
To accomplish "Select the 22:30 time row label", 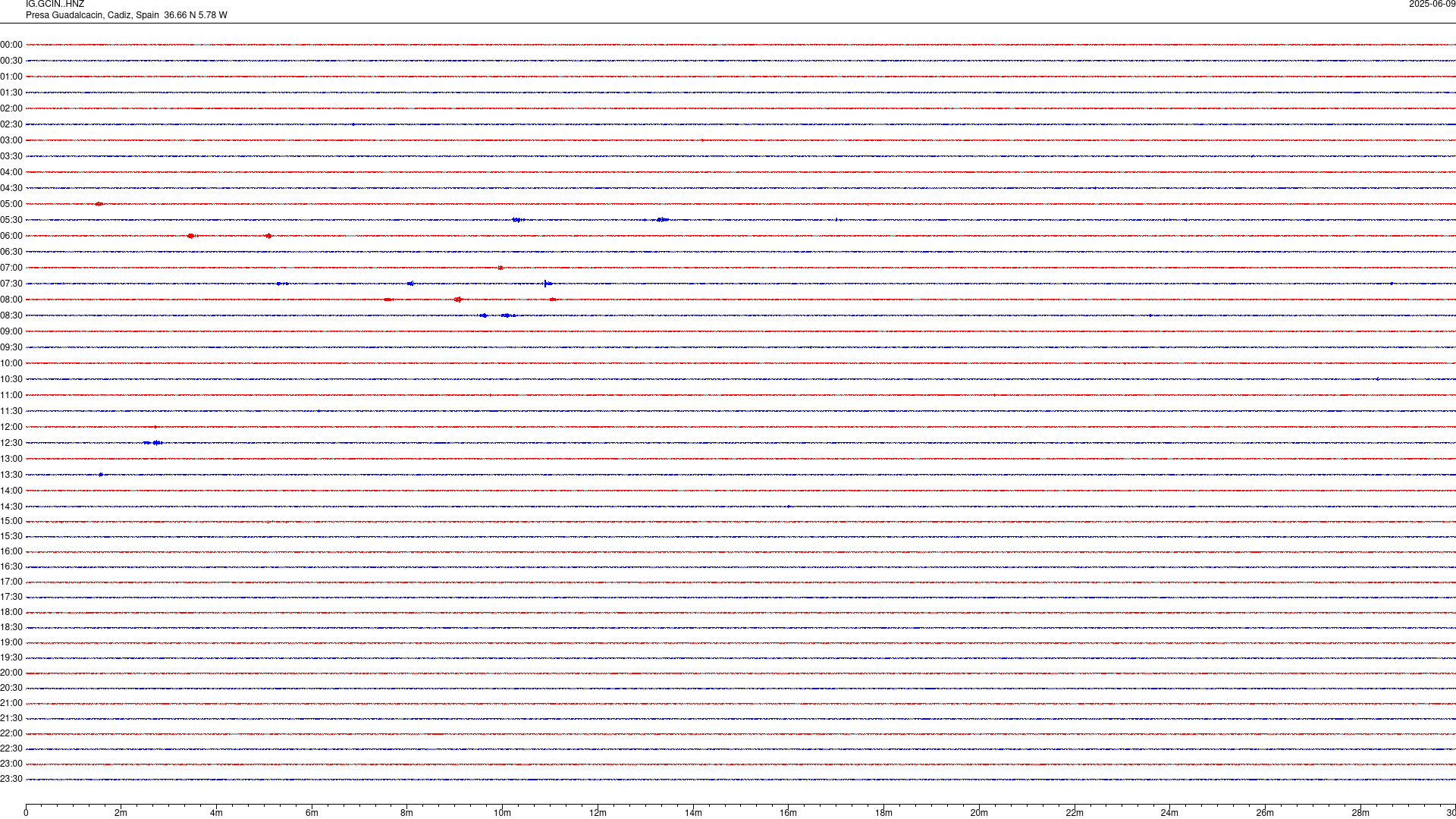I will [11, 748].
